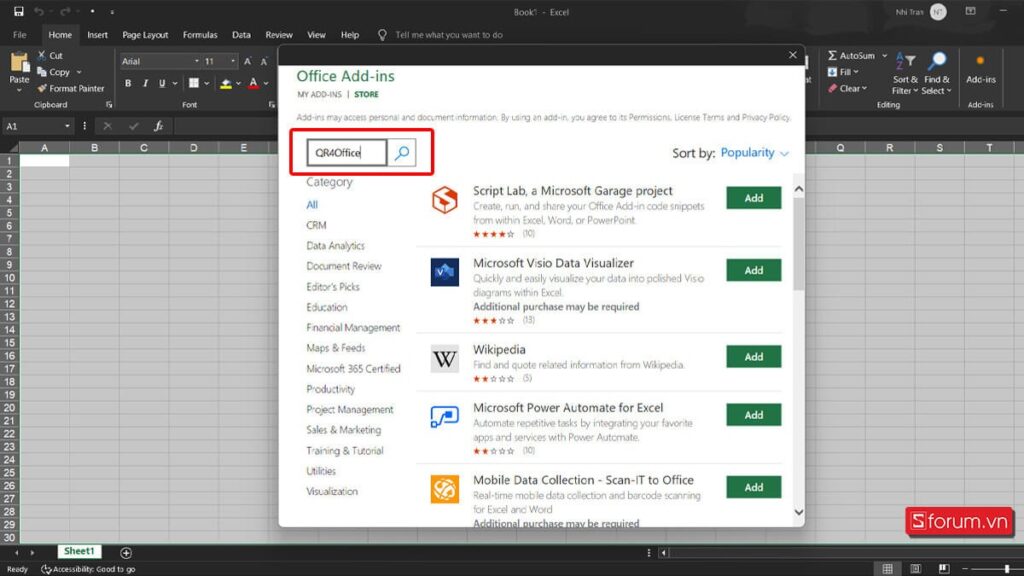The image size is (1024, 576).
Task: Add the Script Lab add-in
Action: tap(754, 198)
